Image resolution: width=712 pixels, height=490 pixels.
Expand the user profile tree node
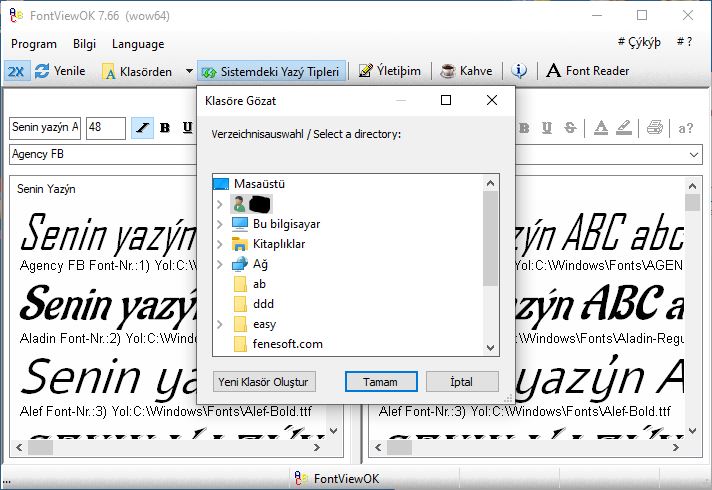click(220, 204)
